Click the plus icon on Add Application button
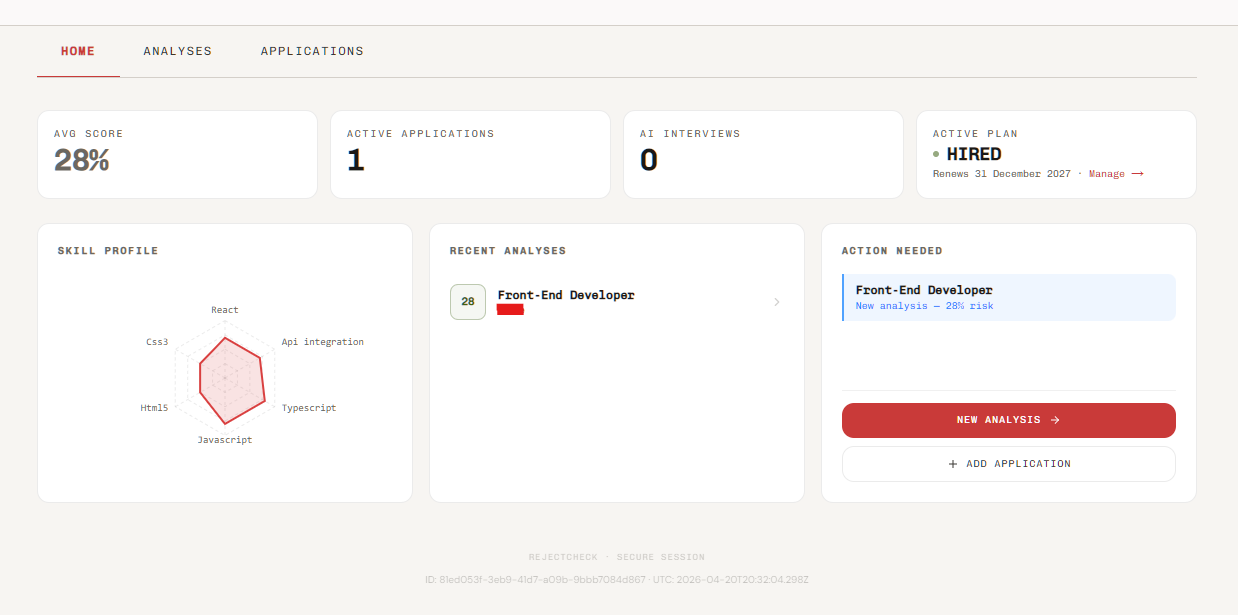1238x615 pixels. (951, 463)
